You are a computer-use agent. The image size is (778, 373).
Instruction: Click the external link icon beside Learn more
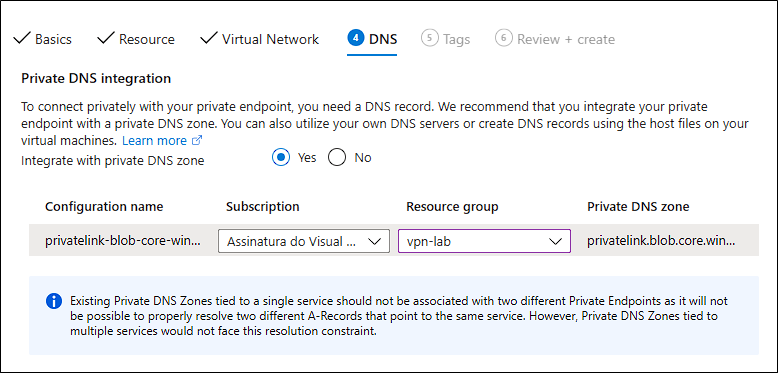click(x=197, y=141)
